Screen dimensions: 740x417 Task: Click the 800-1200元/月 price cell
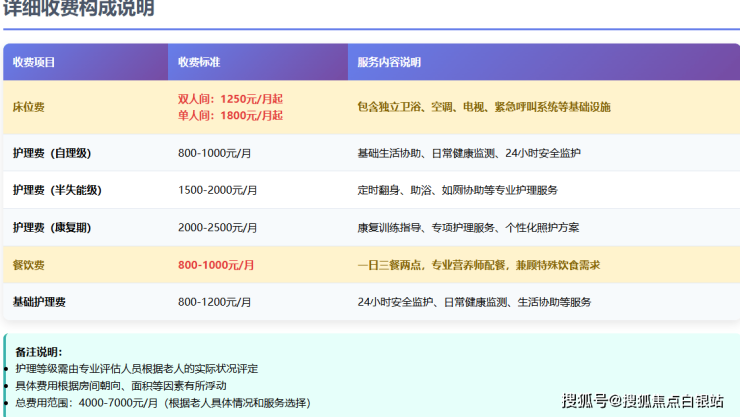tap(215, 302)
